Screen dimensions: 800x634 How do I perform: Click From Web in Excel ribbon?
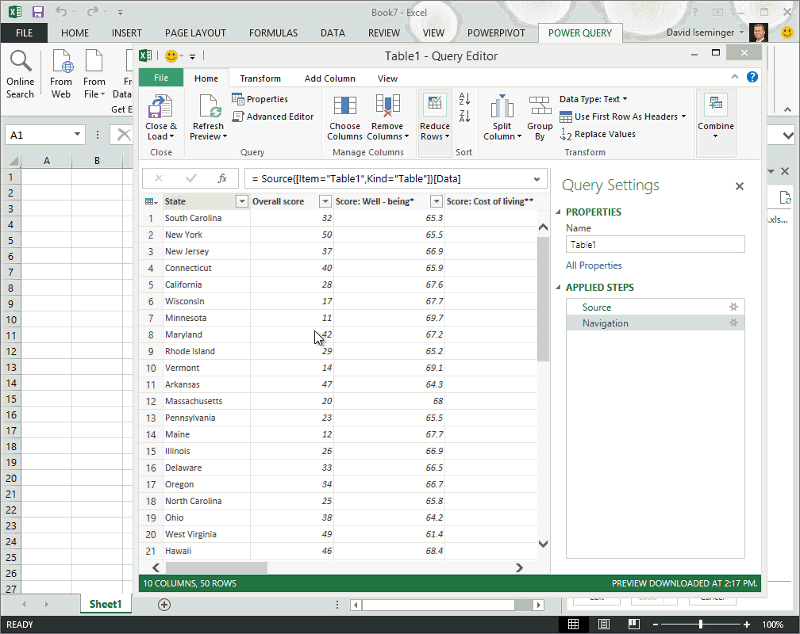click(x=61, y=74)
